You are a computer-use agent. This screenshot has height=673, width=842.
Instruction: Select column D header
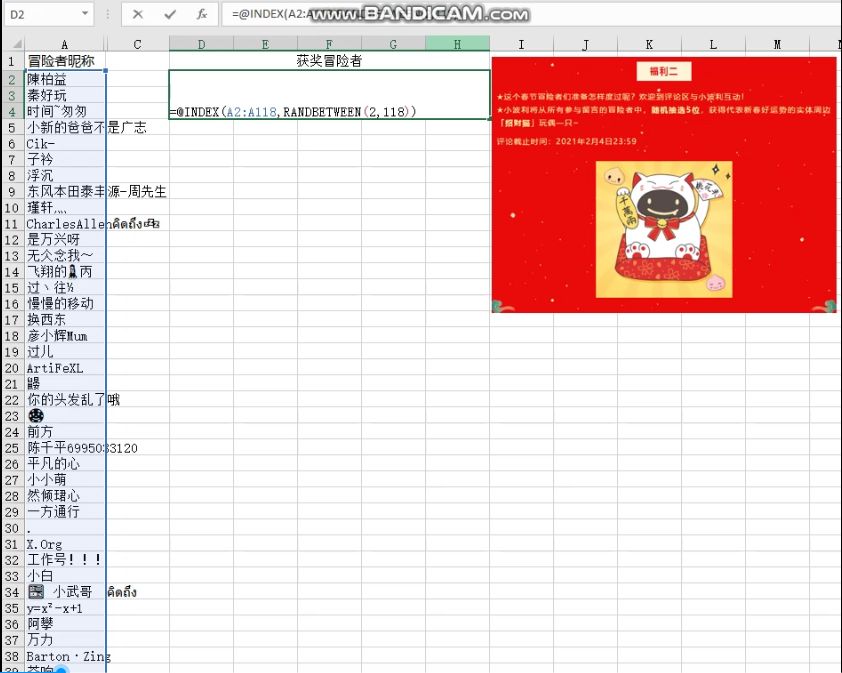tap(201, 44)
